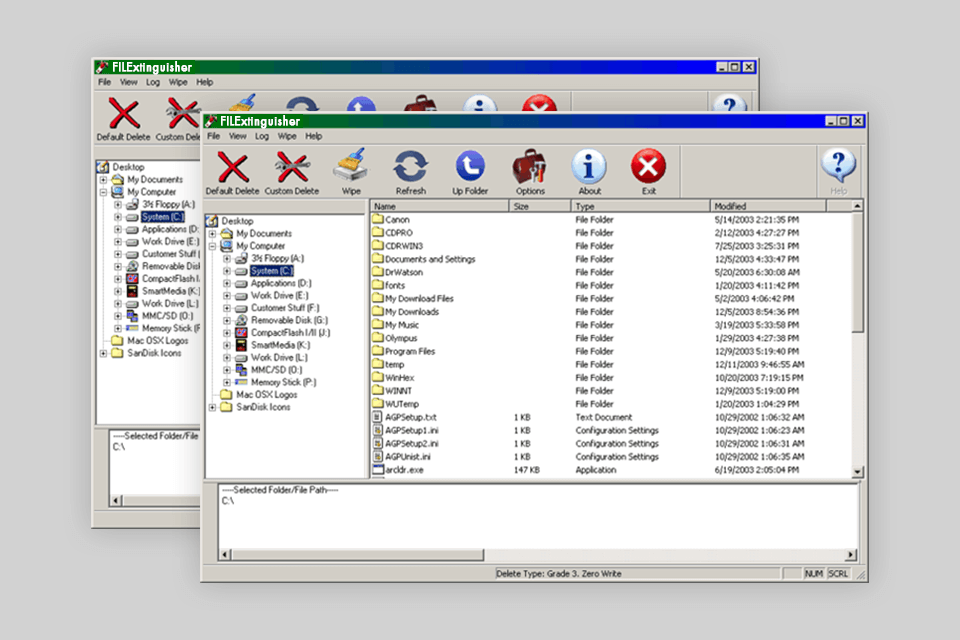This screenshot has height=640, width=960.
Task: Open Options toolbox icon
Action: [530, 167]
